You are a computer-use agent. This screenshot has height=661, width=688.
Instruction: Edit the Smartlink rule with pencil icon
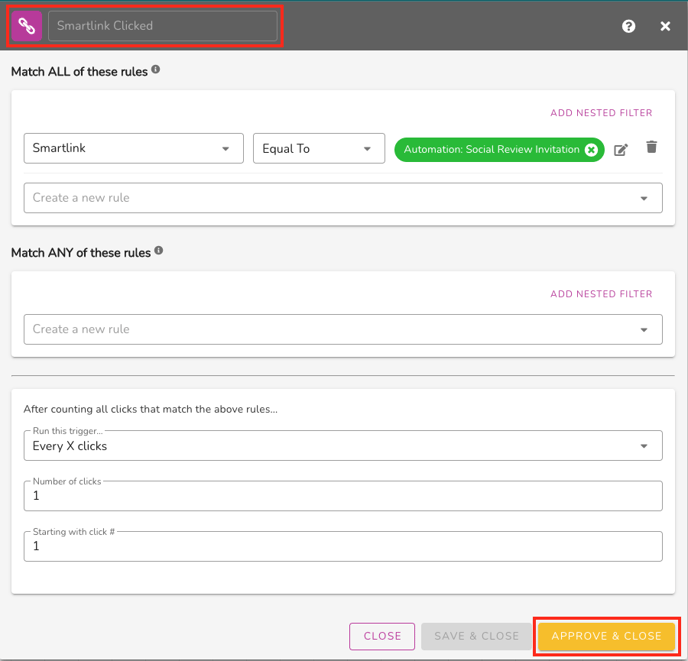coord(621,149)
